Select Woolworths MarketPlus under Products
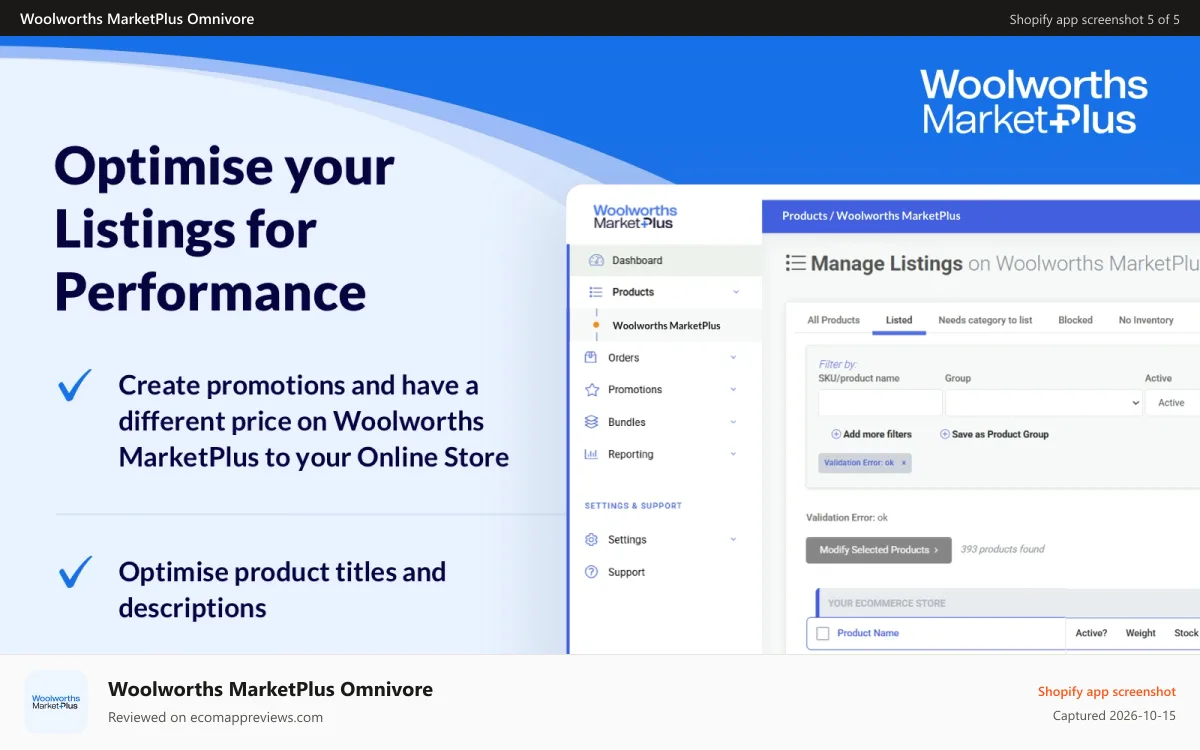This screenshot has height=750, width=1200. pos(666,325)
